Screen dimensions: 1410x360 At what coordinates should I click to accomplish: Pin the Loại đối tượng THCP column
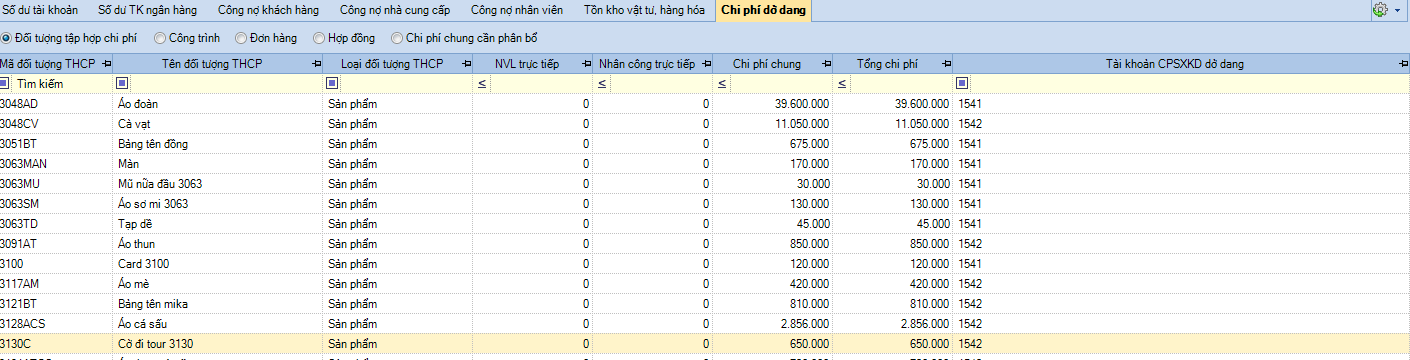[466, 64]
